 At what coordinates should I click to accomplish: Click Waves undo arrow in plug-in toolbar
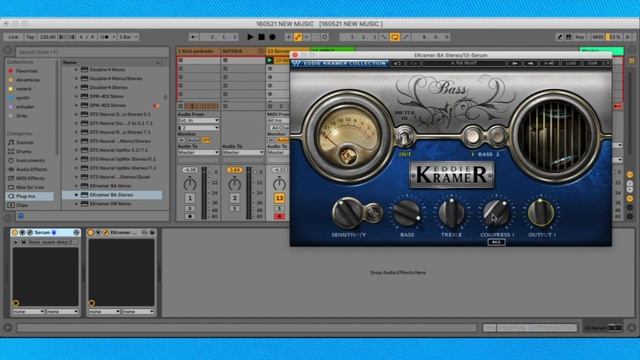pyautogui.click(x=397, y=63)
